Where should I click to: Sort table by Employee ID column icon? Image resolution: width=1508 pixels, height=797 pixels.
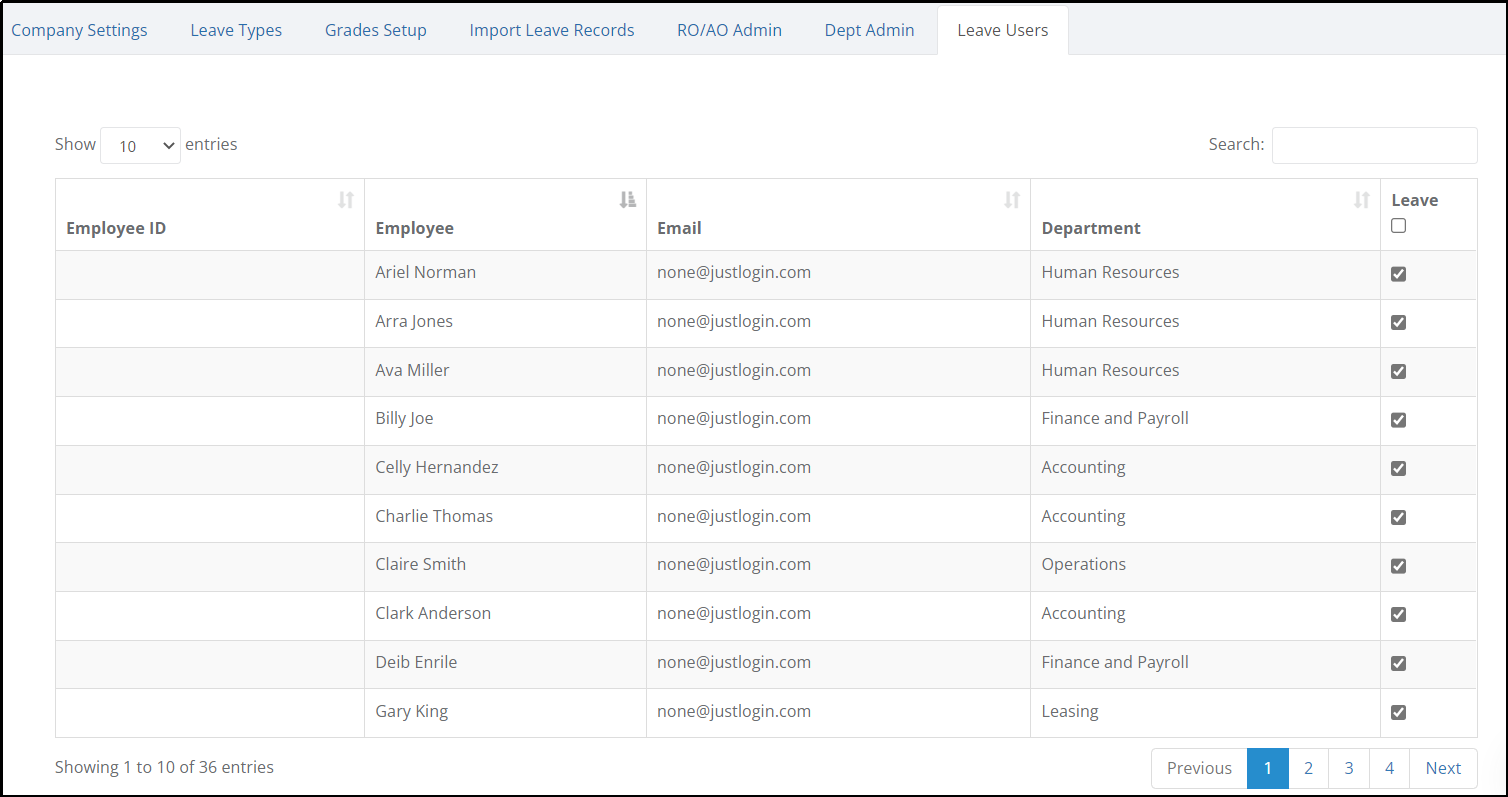[x=346, y=200]
